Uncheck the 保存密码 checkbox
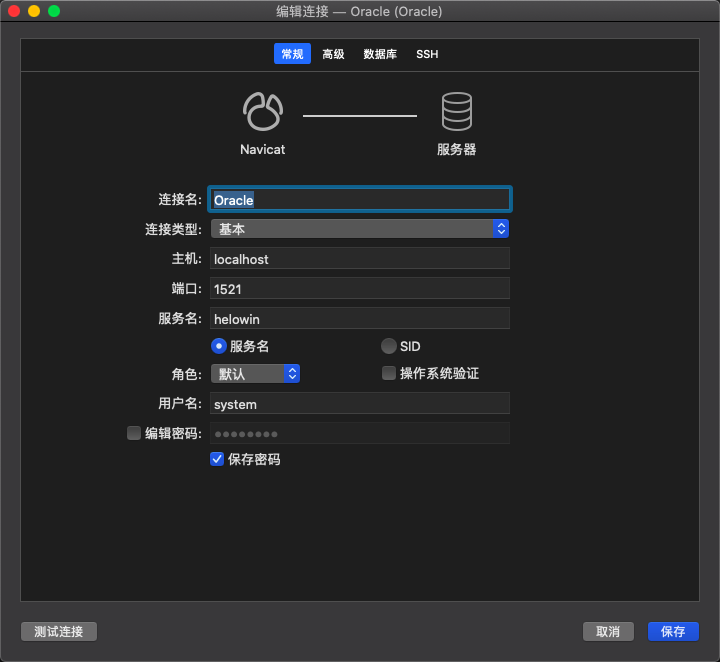 tap(217, 459)
